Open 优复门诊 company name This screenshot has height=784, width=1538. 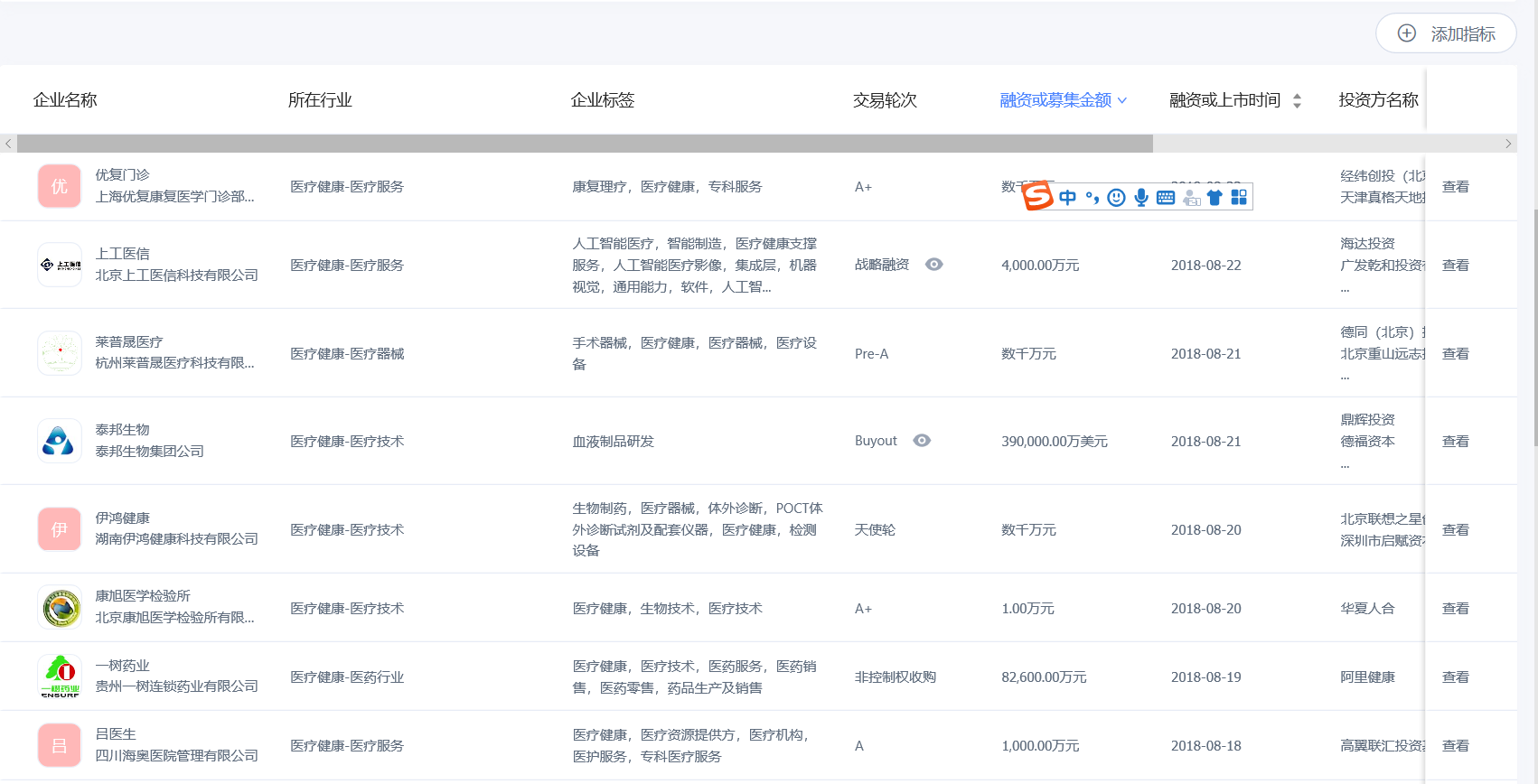(122, 174)
